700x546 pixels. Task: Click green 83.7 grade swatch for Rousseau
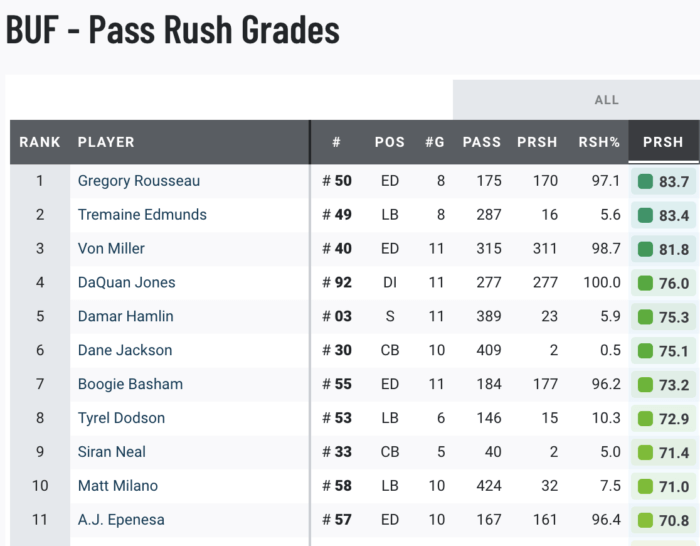coord(646,182)
